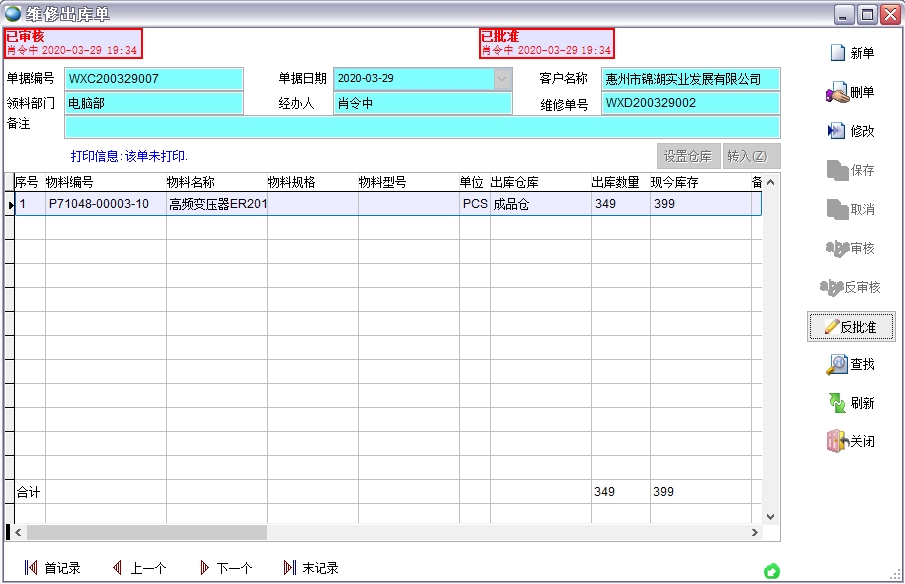This screenshot has width=905, height=584.
Task: Click the green status icon at bottom right
Action: click(x=771, y=569)
